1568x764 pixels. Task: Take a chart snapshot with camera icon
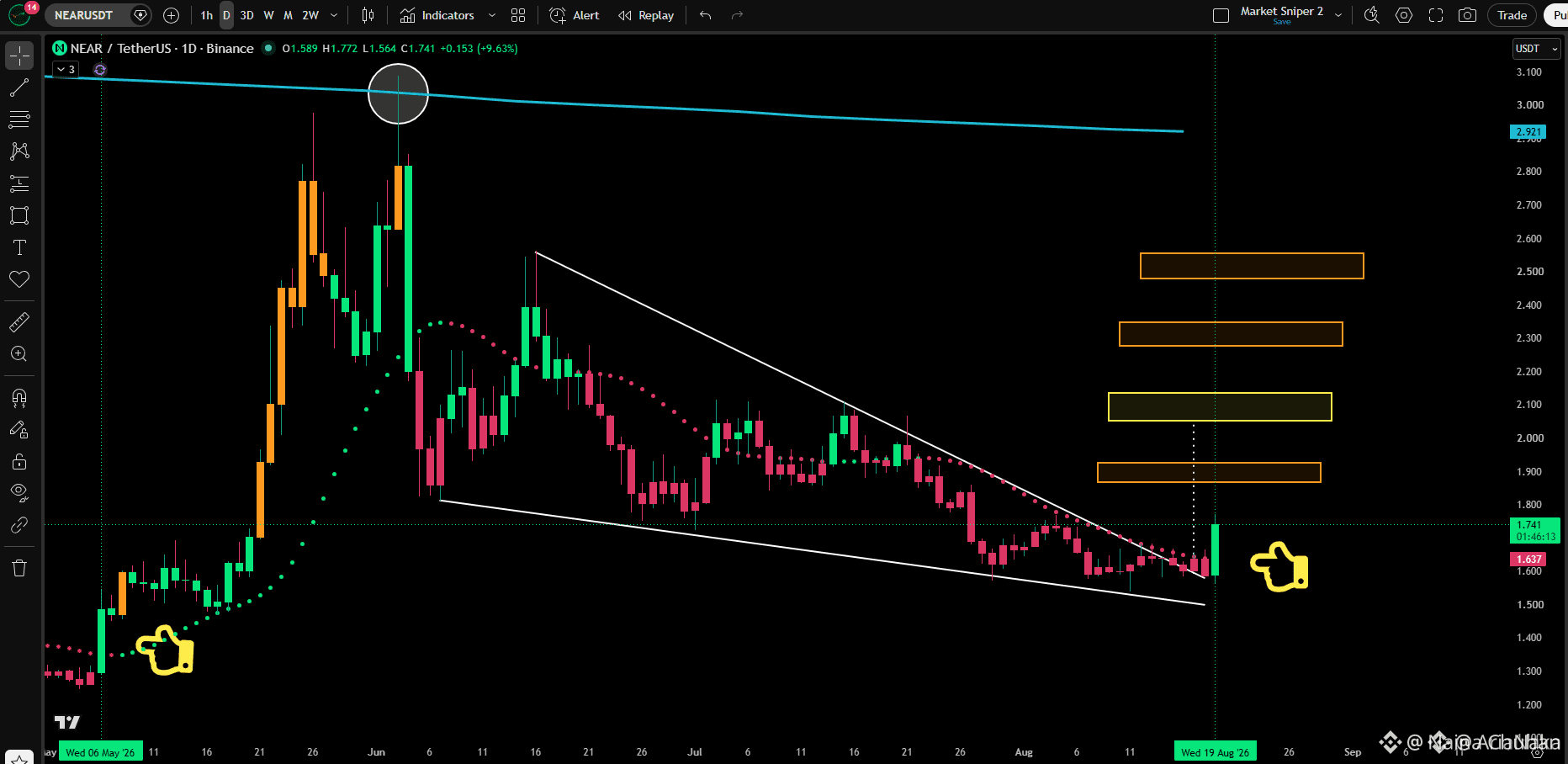pyautogui.click(x=1467, y=15)
